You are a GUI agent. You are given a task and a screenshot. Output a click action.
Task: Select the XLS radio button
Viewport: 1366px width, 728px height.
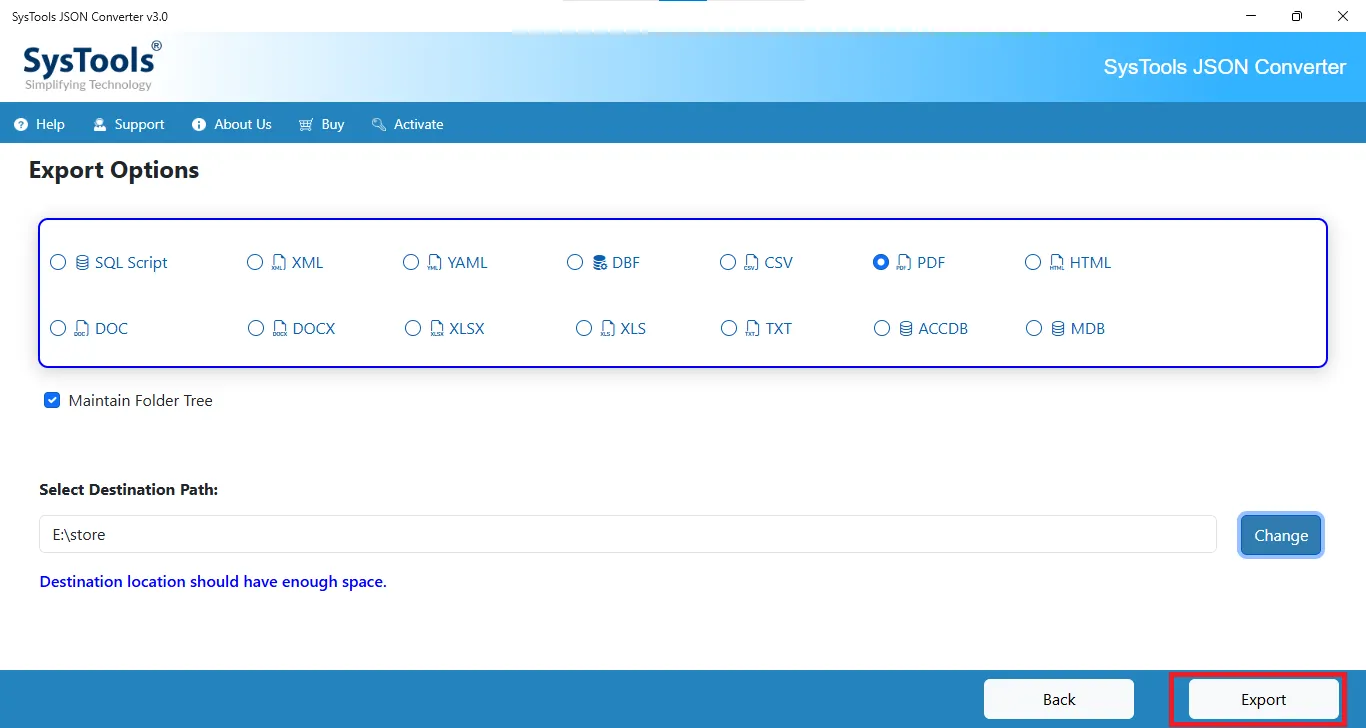584,328
